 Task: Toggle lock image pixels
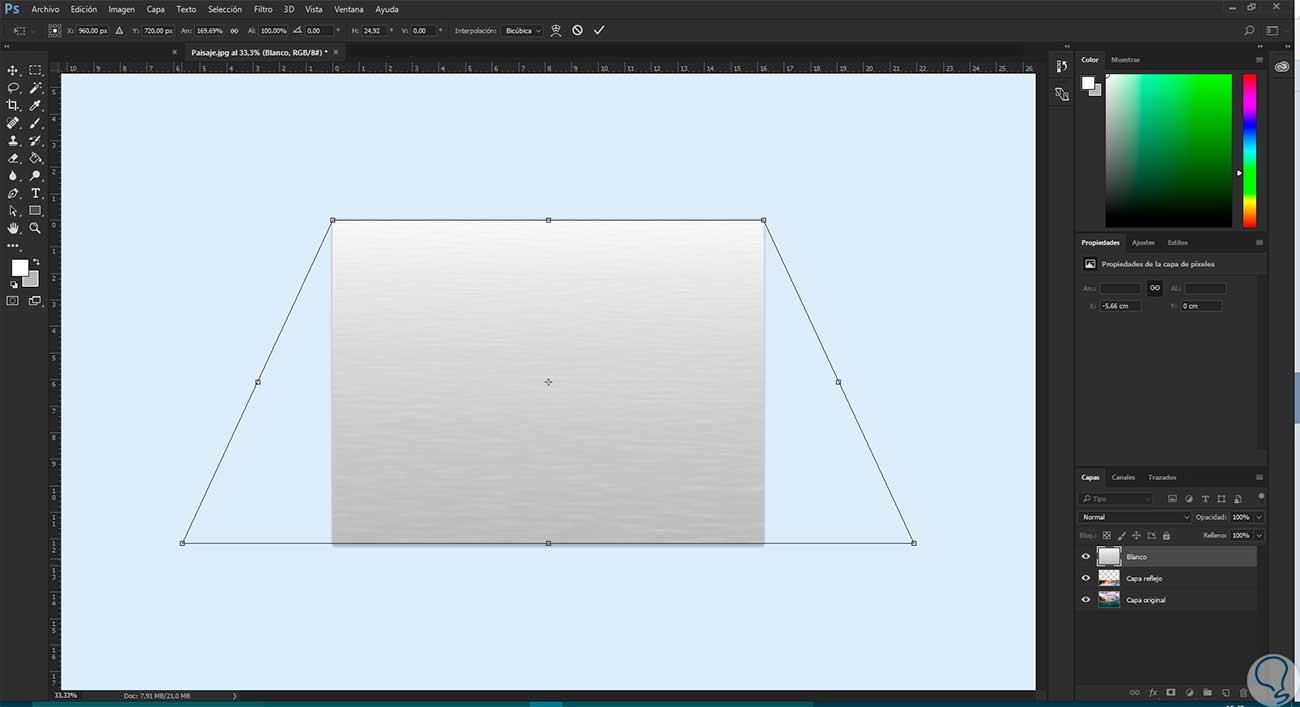click(x=1121, y=535)
